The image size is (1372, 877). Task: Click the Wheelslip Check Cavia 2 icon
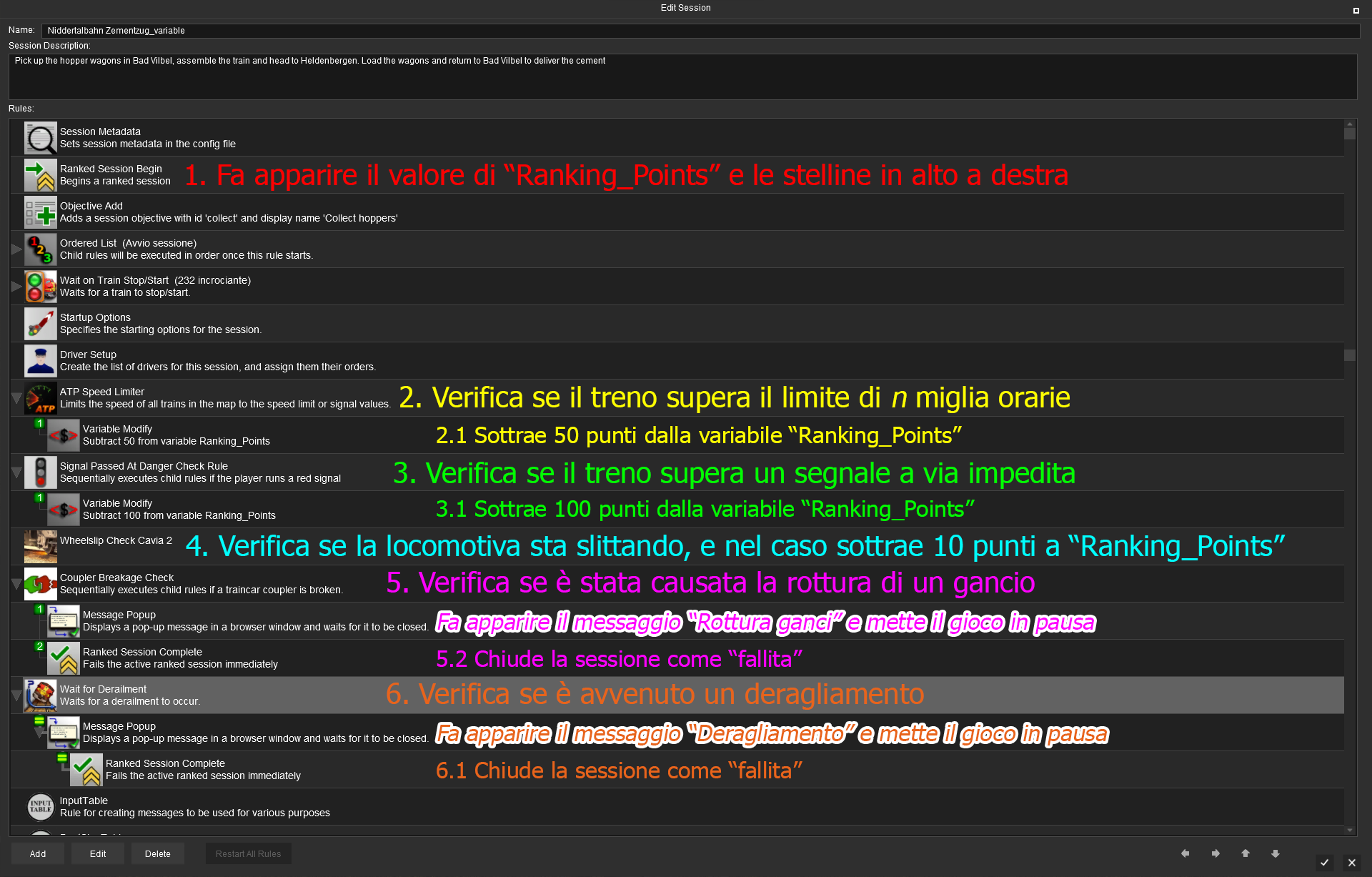(40, 547)
